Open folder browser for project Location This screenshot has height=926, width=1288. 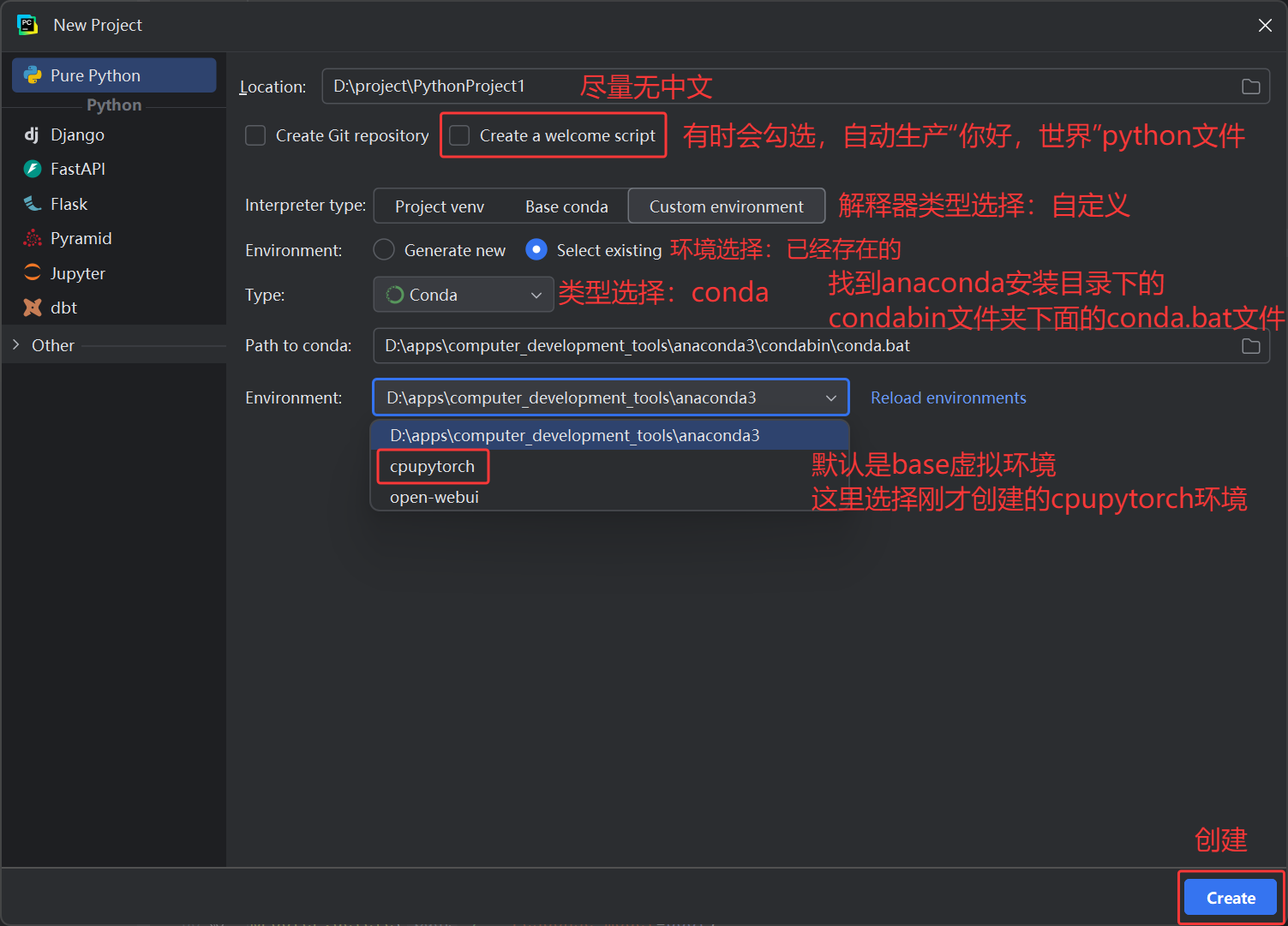click(1251, 87)
